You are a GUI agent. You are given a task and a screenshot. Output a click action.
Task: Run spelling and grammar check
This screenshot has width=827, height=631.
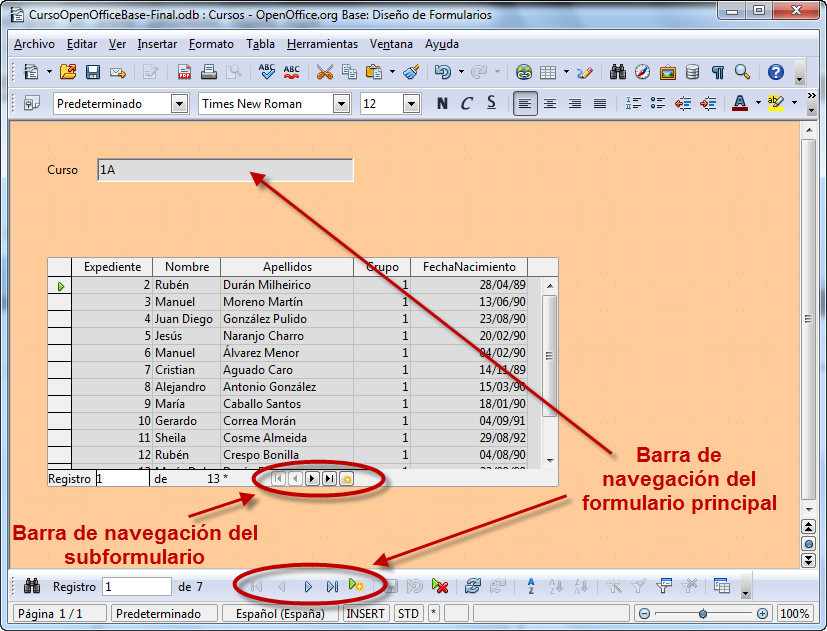coord(267,72)
